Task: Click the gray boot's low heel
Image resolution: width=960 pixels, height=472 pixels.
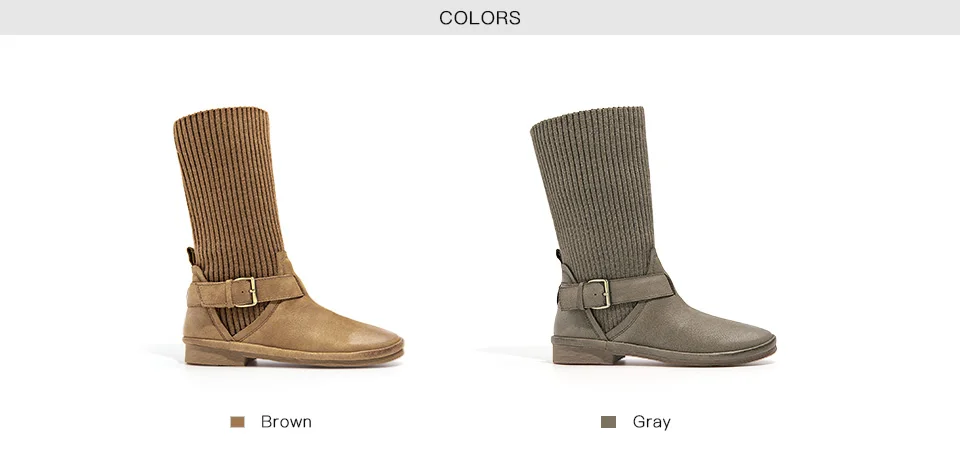Action: 587,354
